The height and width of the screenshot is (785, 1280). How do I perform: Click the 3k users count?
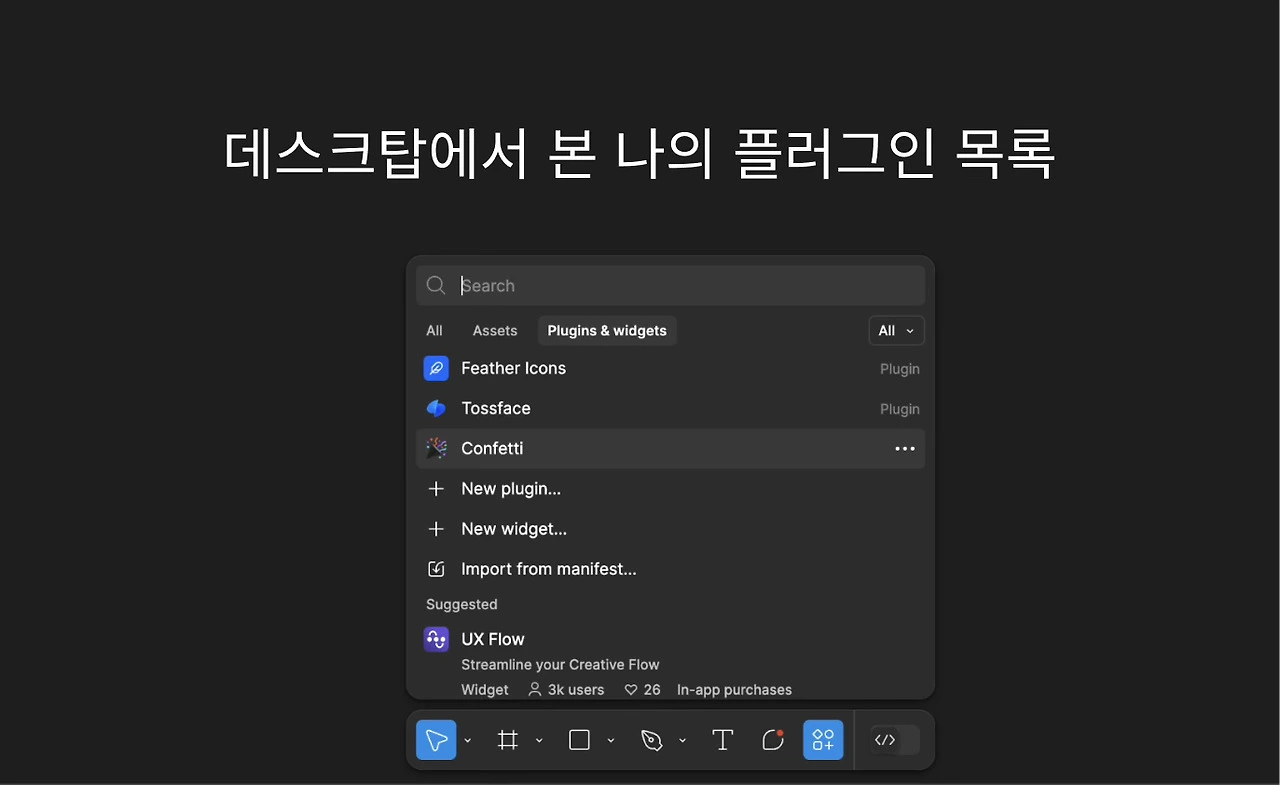[567, 690]
